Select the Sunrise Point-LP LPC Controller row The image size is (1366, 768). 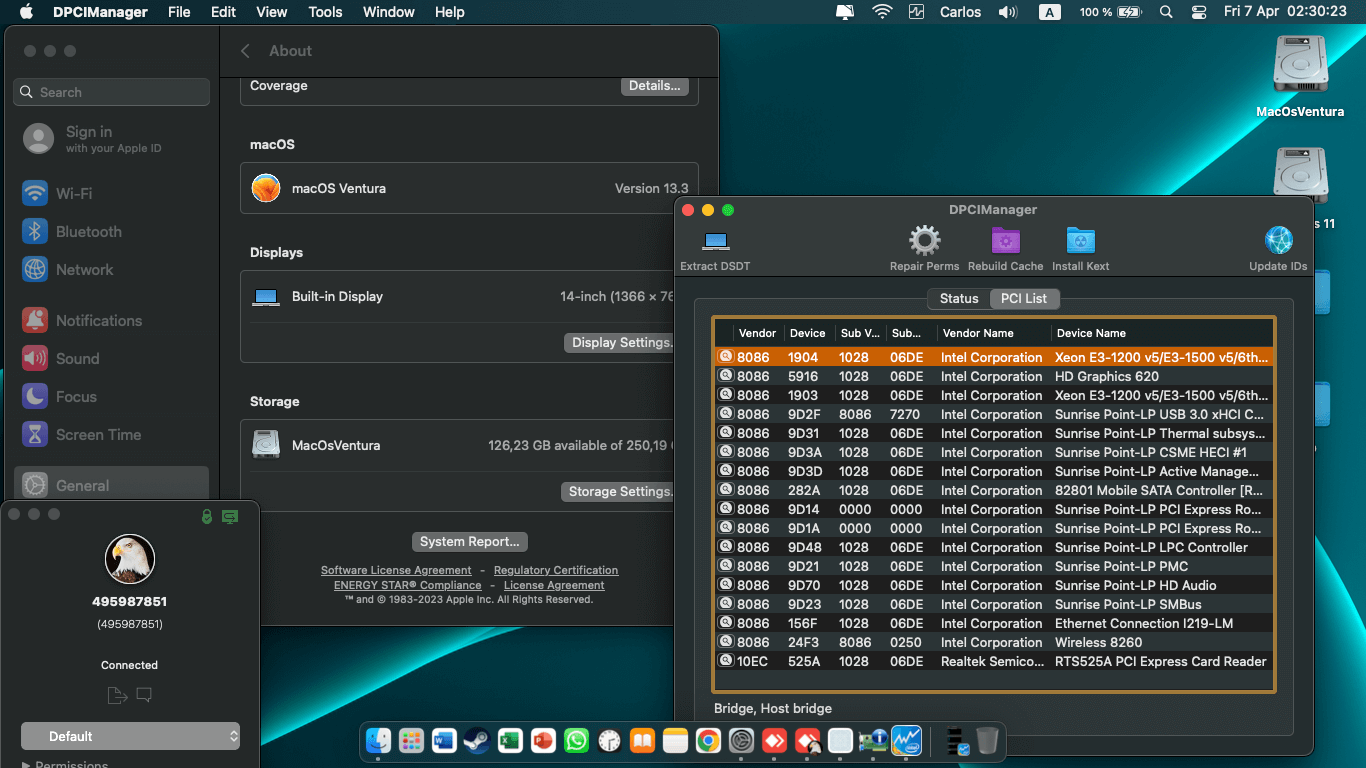(x=994, y=548)
